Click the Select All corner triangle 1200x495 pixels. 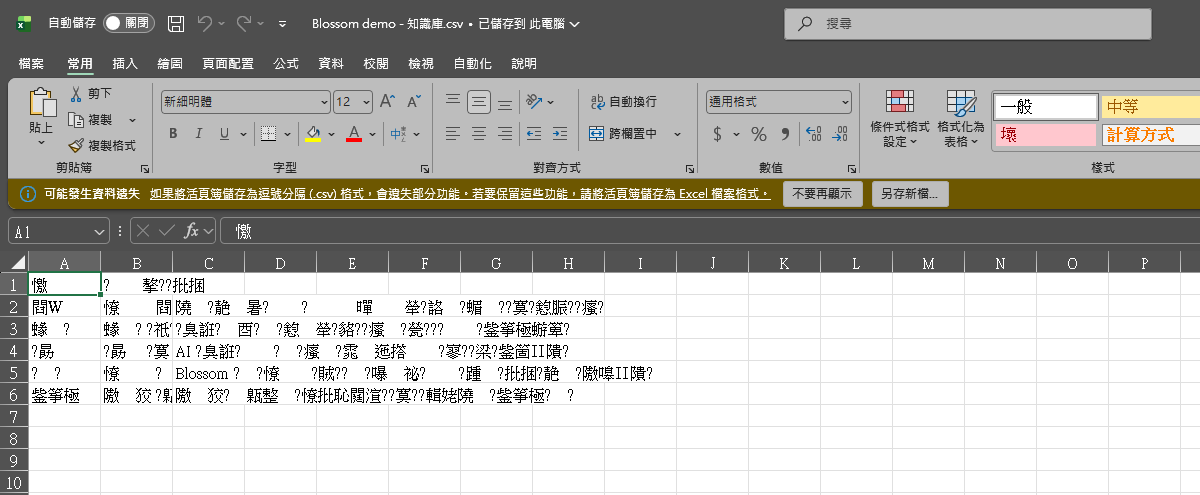tap(14, 262)
